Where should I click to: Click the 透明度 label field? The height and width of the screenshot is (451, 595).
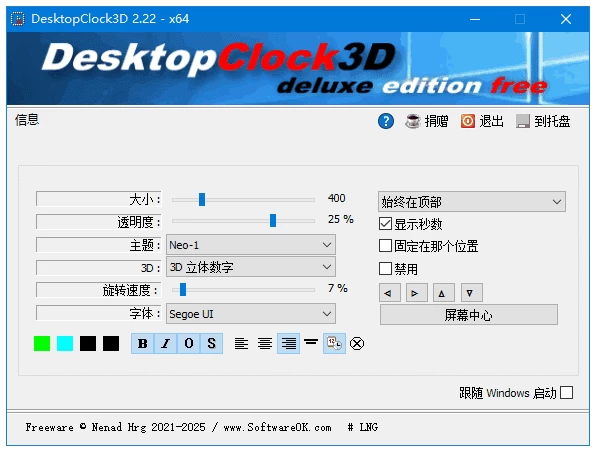pyautogui.click(x=99, y=222)
